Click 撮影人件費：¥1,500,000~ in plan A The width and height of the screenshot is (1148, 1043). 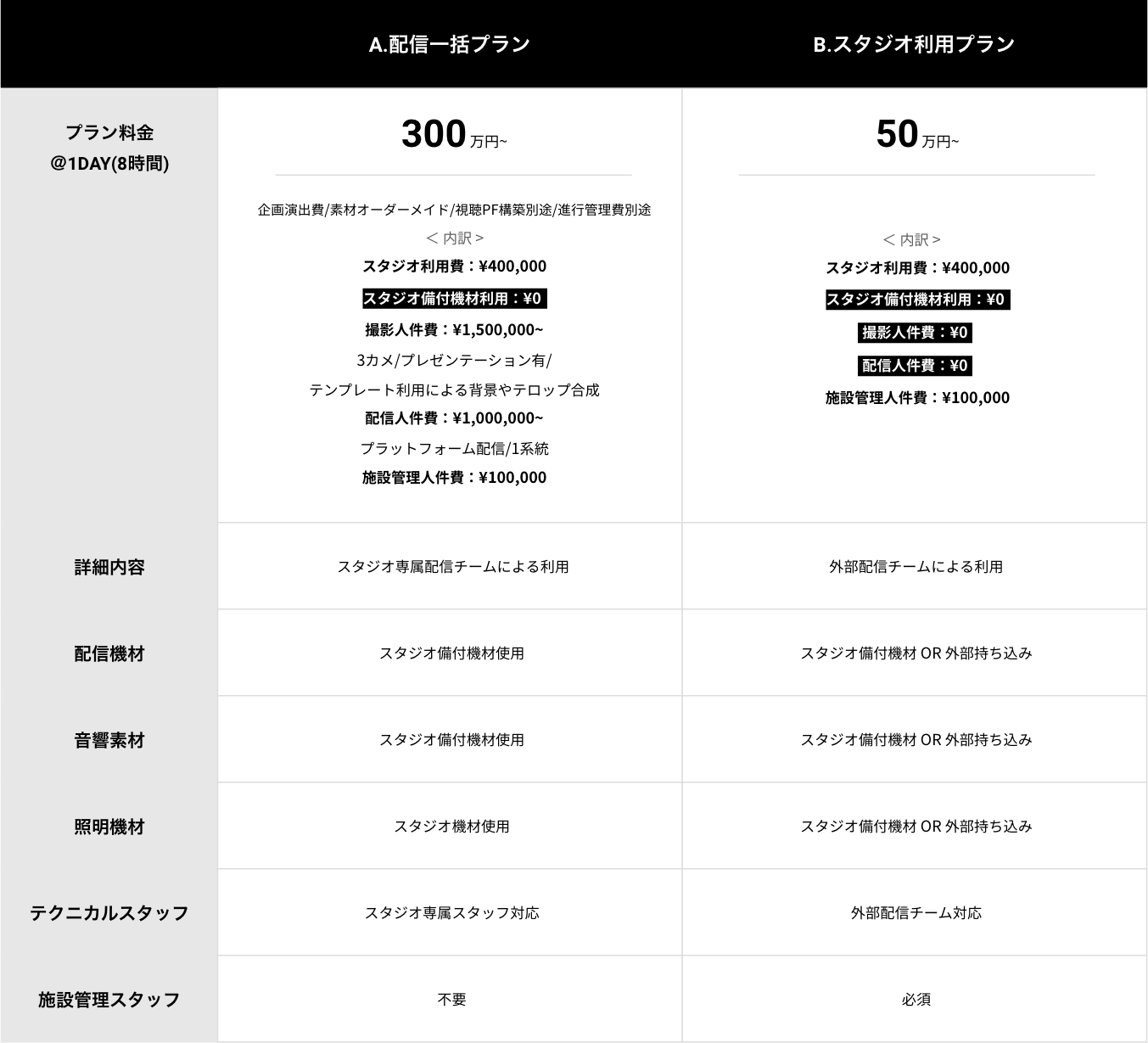click(x=454, y=330)
